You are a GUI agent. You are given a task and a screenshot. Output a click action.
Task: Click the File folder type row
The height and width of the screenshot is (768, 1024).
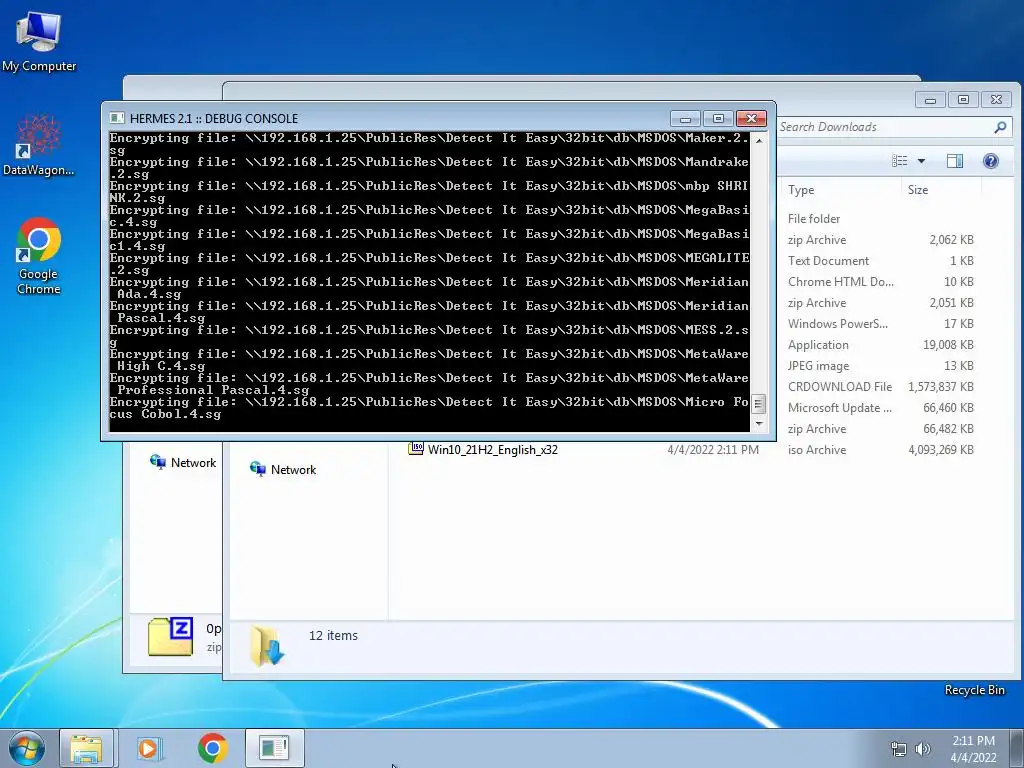(814, 219)
